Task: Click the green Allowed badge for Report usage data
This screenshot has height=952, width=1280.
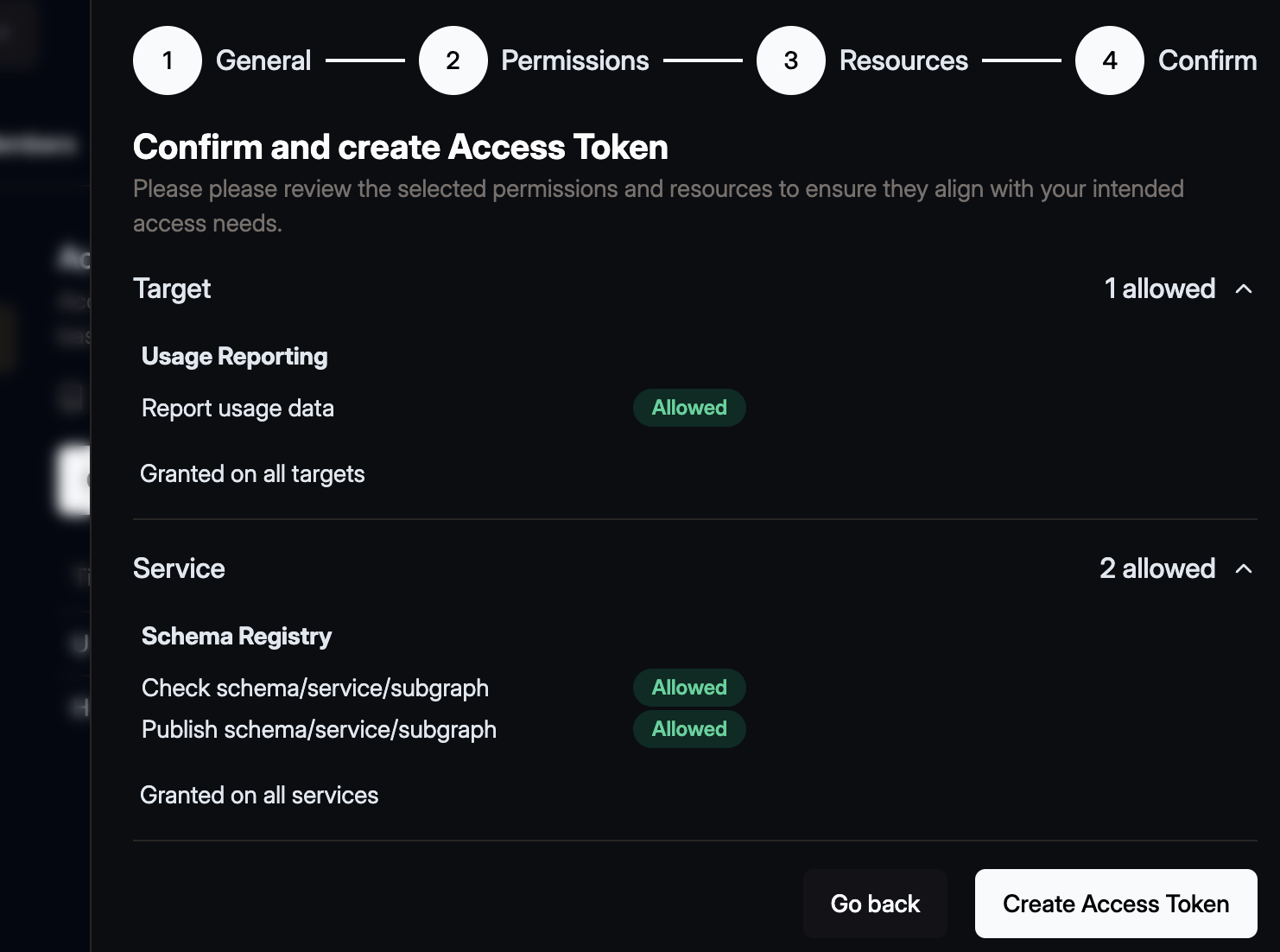Action: point(688,407)
